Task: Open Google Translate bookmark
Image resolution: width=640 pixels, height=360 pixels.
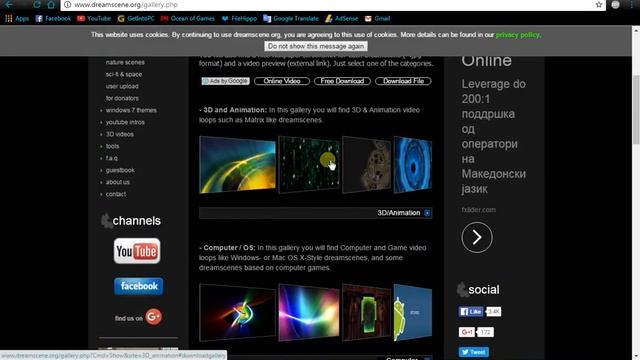Action: 291,18
